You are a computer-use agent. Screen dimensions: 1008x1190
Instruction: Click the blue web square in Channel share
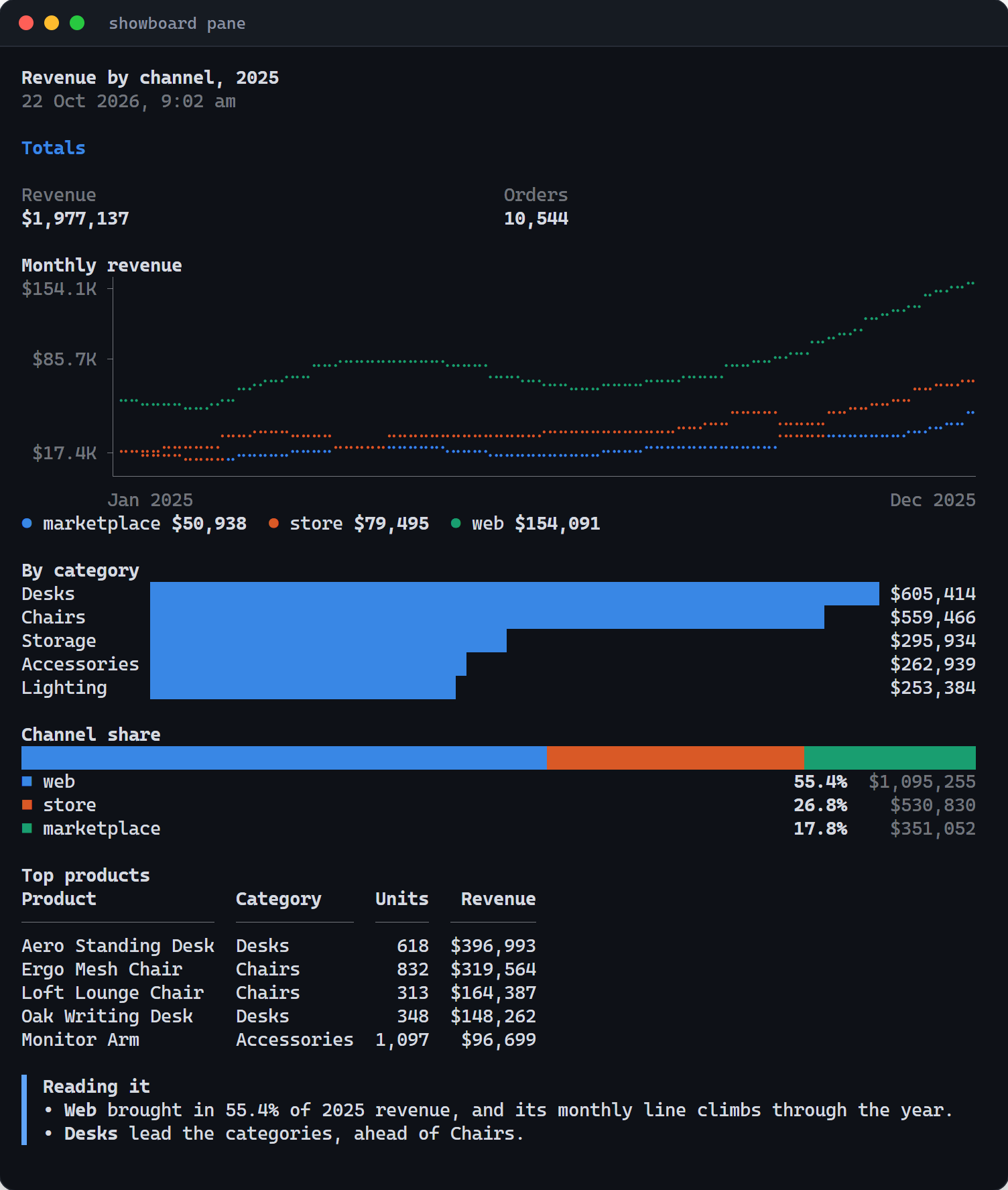tap(27, 782)
